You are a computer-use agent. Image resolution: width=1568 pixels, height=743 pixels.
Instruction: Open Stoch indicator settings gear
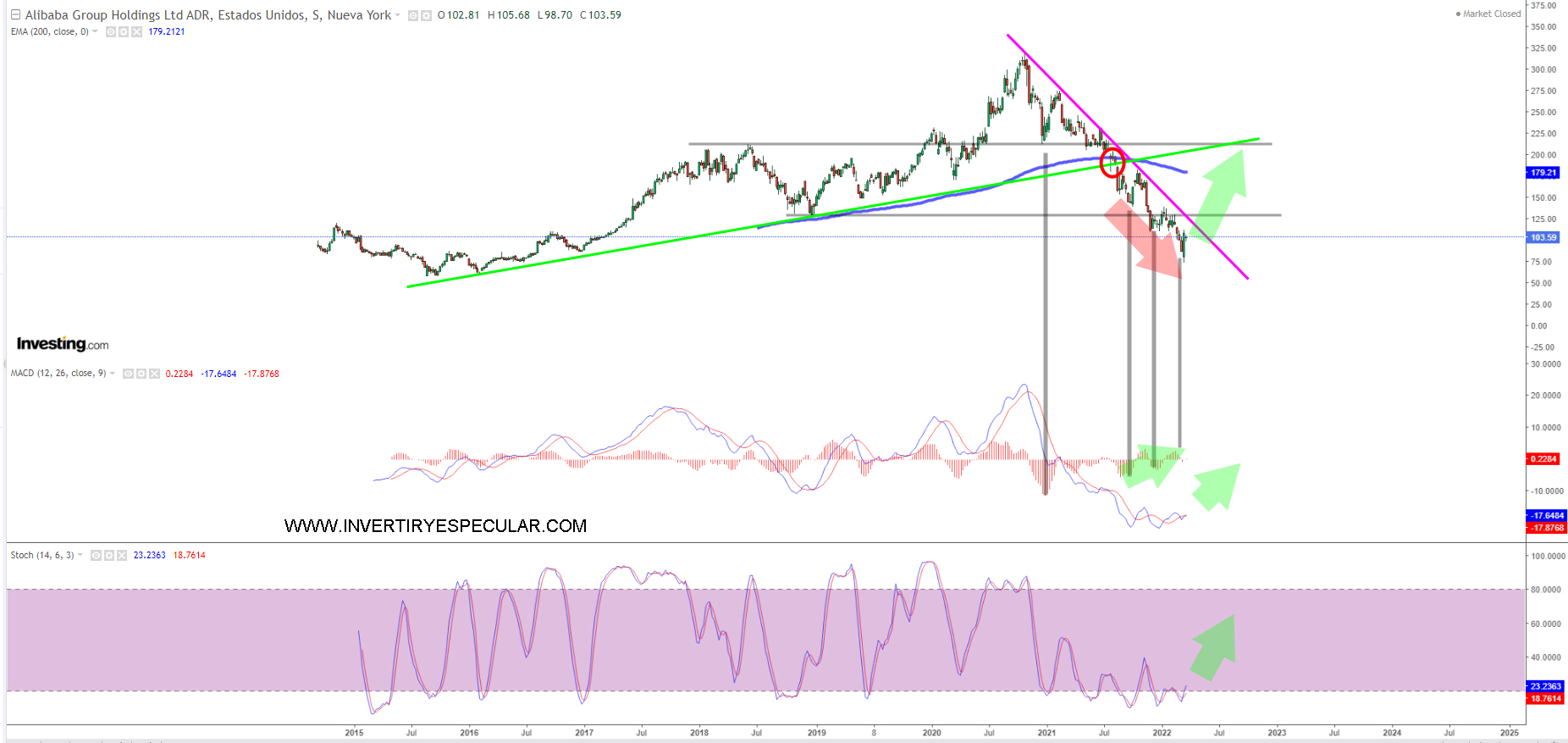coord(109,556)
